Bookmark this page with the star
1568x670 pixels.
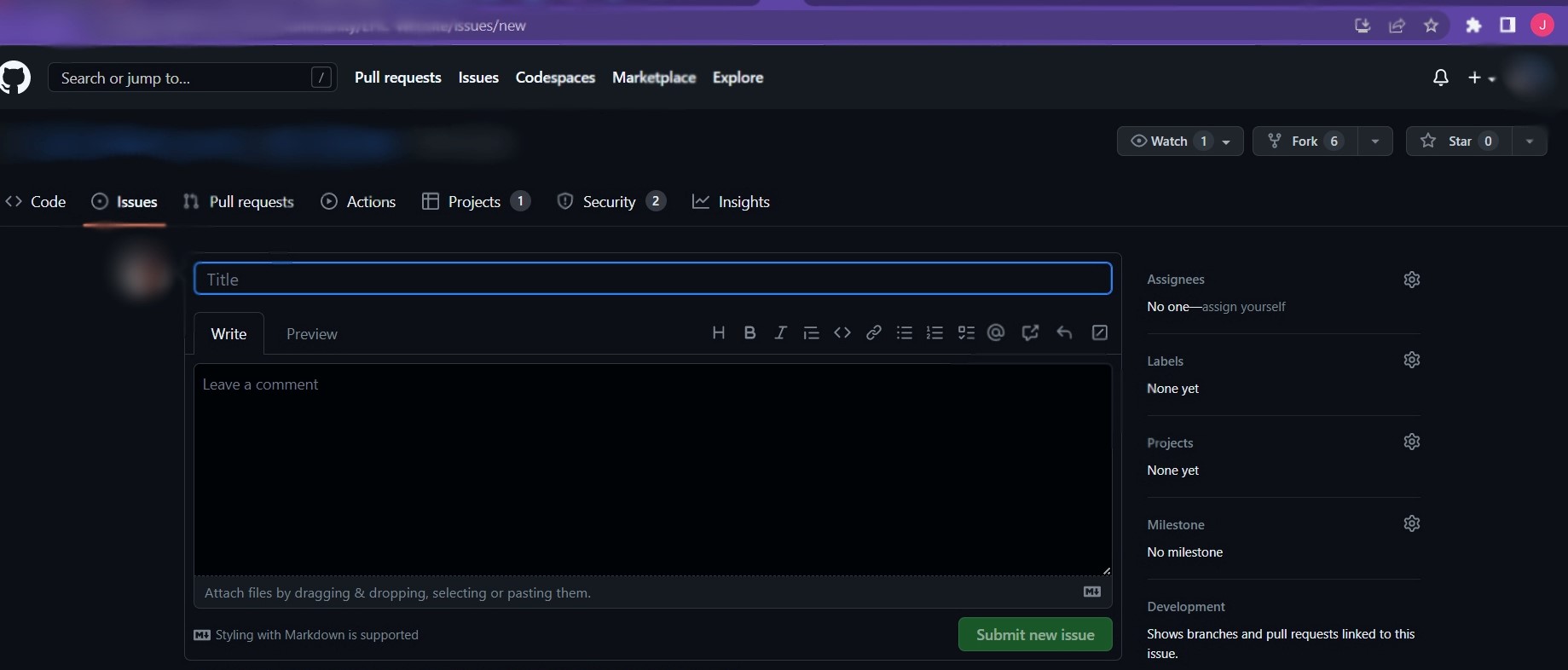click(1432, 26)
